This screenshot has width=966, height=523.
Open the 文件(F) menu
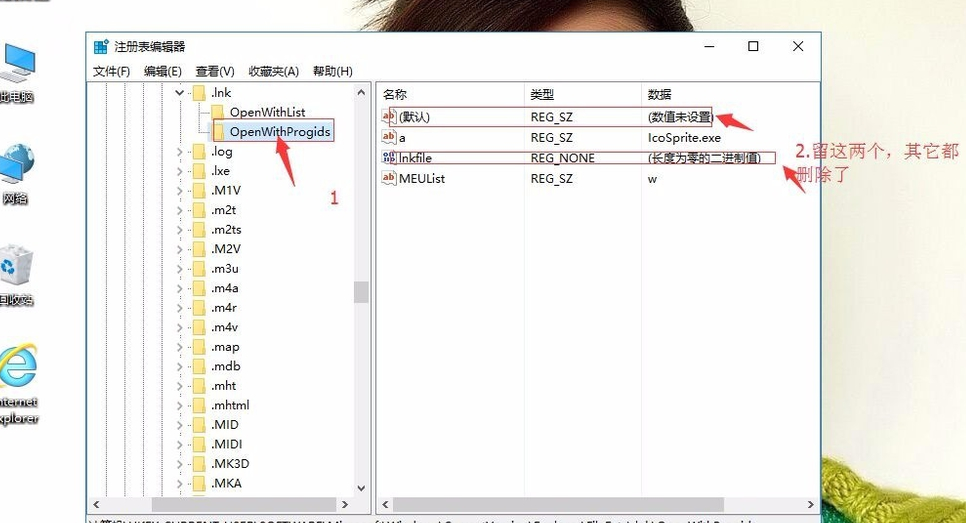(x=112, y=71)
